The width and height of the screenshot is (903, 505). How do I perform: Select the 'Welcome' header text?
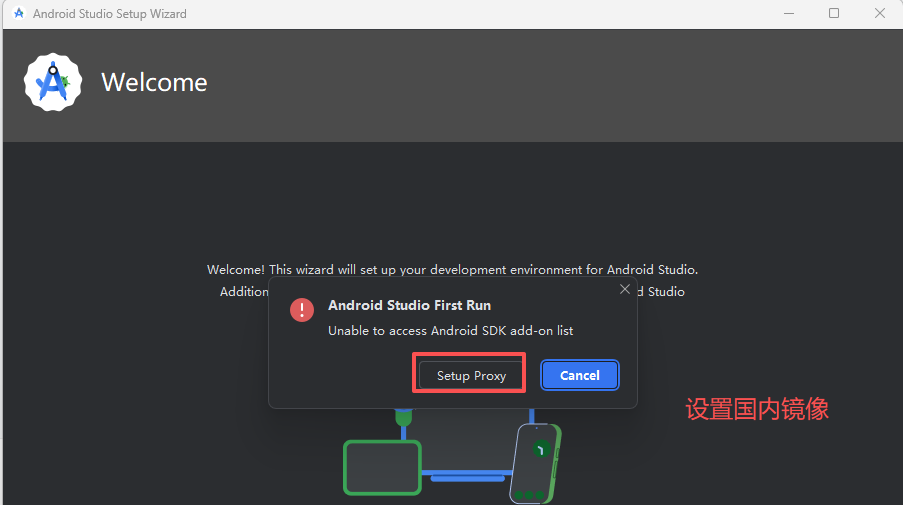[x=154, y=82]
